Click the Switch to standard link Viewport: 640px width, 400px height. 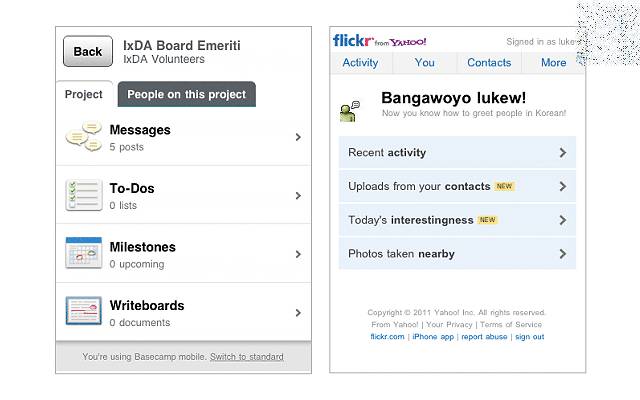click(247, 357)
